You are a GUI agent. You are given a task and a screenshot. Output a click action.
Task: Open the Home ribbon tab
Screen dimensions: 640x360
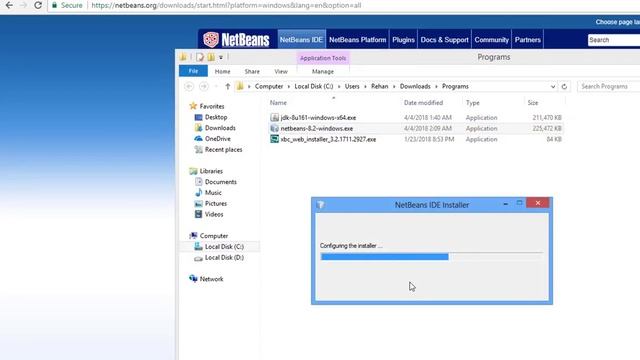coord(222,71)
